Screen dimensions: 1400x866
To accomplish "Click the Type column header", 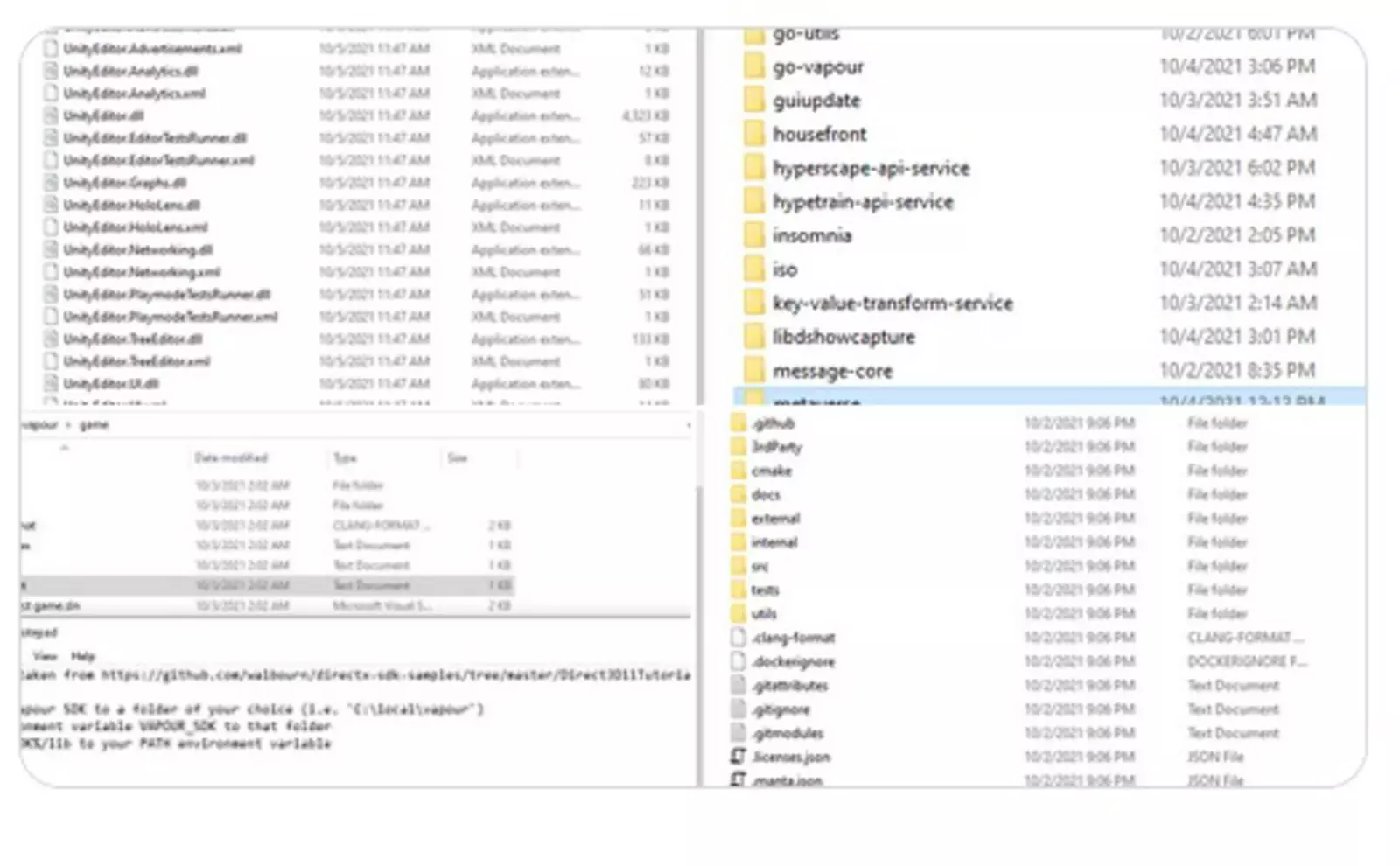I will tap(345, 458).
